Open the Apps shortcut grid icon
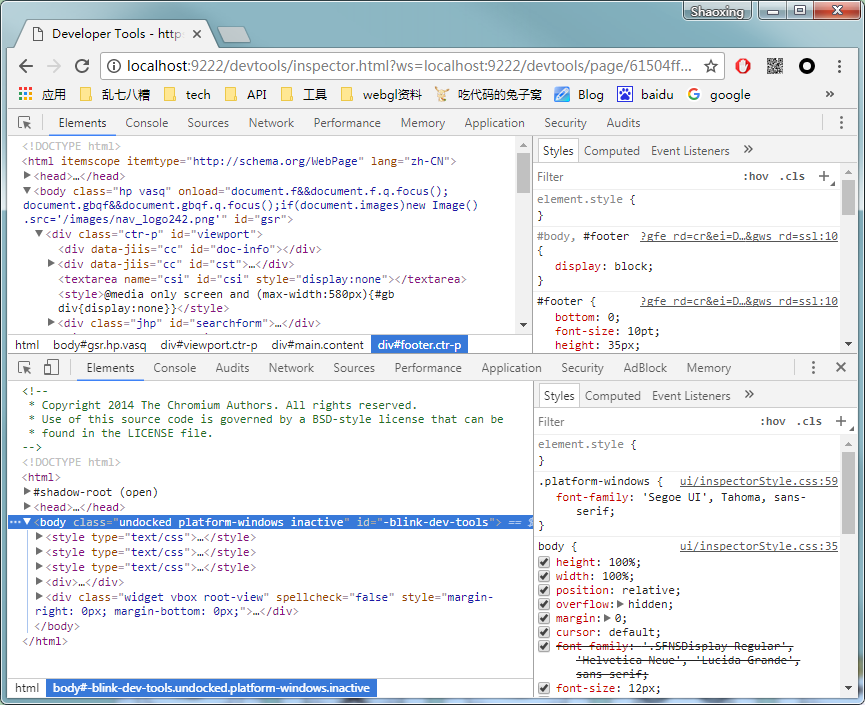Screen dimensions: 865x705 pos(25,94)
